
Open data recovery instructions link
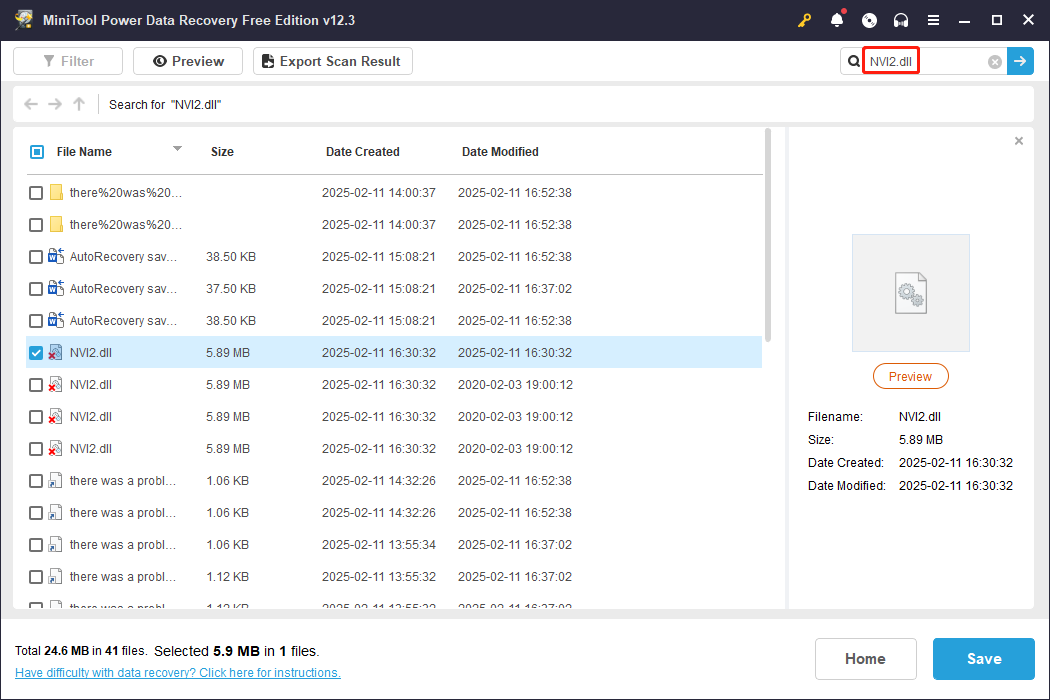click(178, 673)
